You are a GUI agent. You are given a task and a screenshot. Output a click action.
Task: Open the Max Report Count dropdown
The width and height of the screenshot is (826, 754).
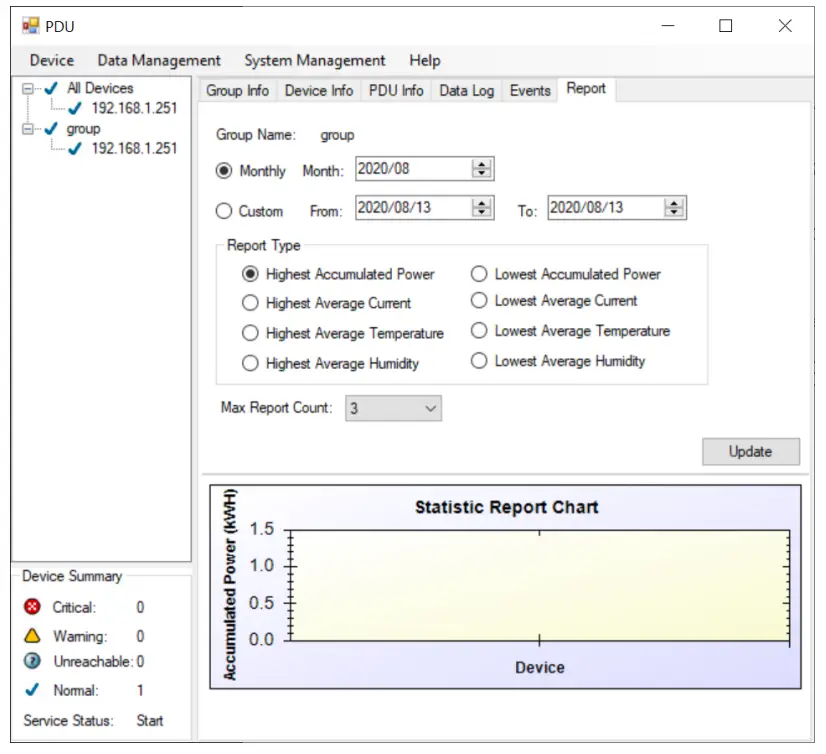393,408
